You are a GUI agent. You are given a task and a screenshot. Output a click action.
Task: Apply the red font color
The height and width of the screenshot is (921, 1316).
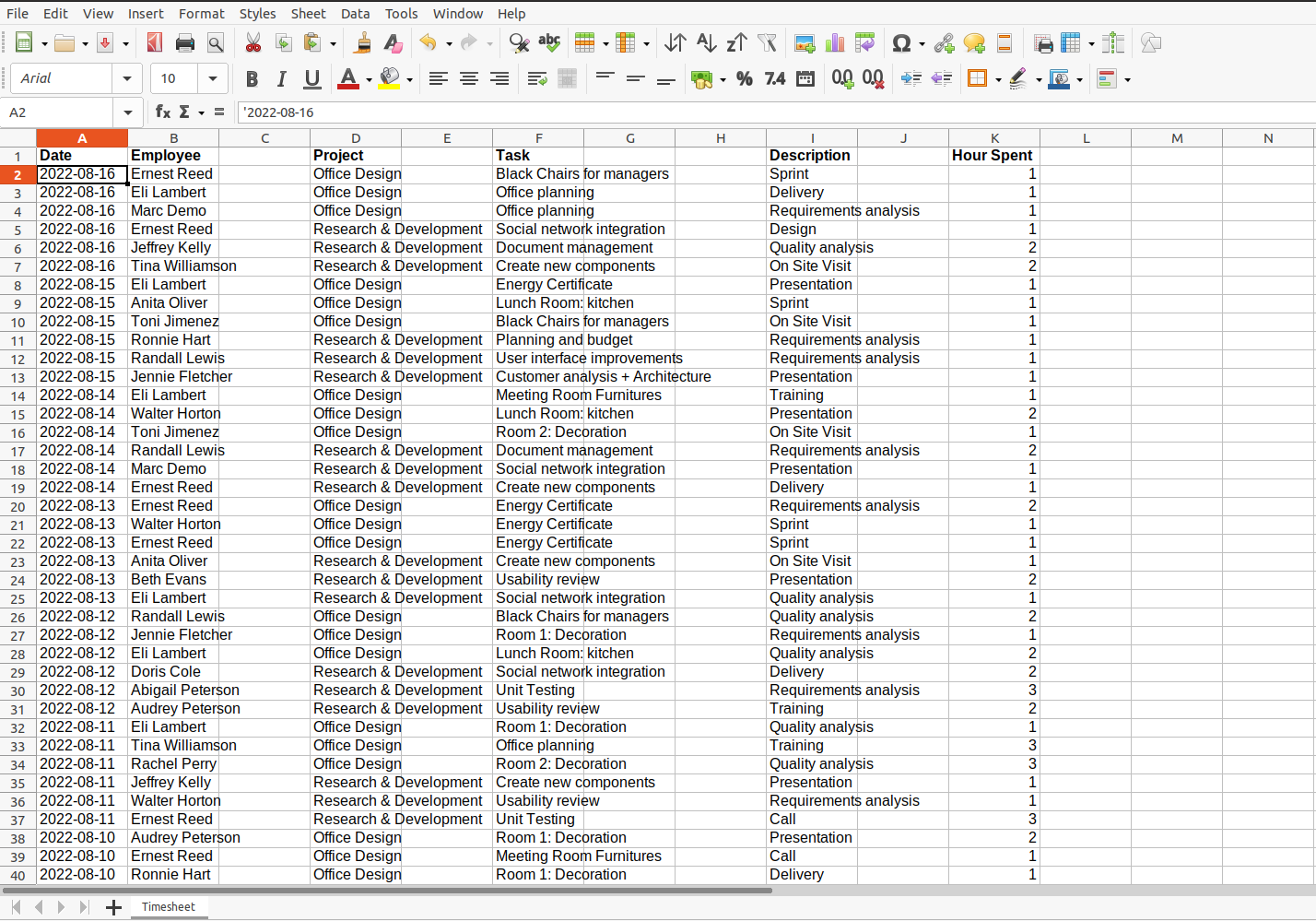(348, 79)
